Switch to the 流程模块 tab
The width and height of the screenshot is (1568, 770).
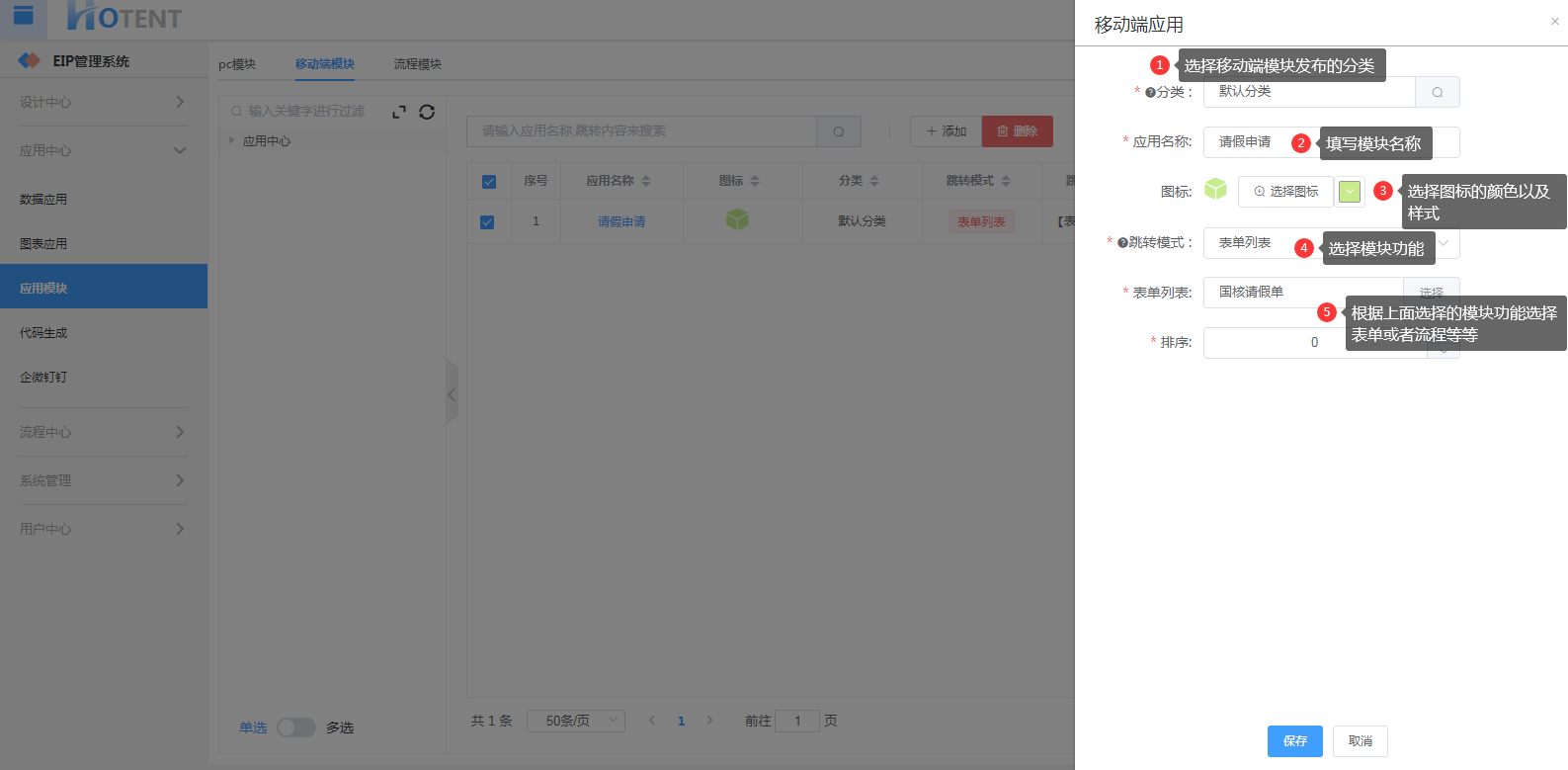click(x=418, y=64)
